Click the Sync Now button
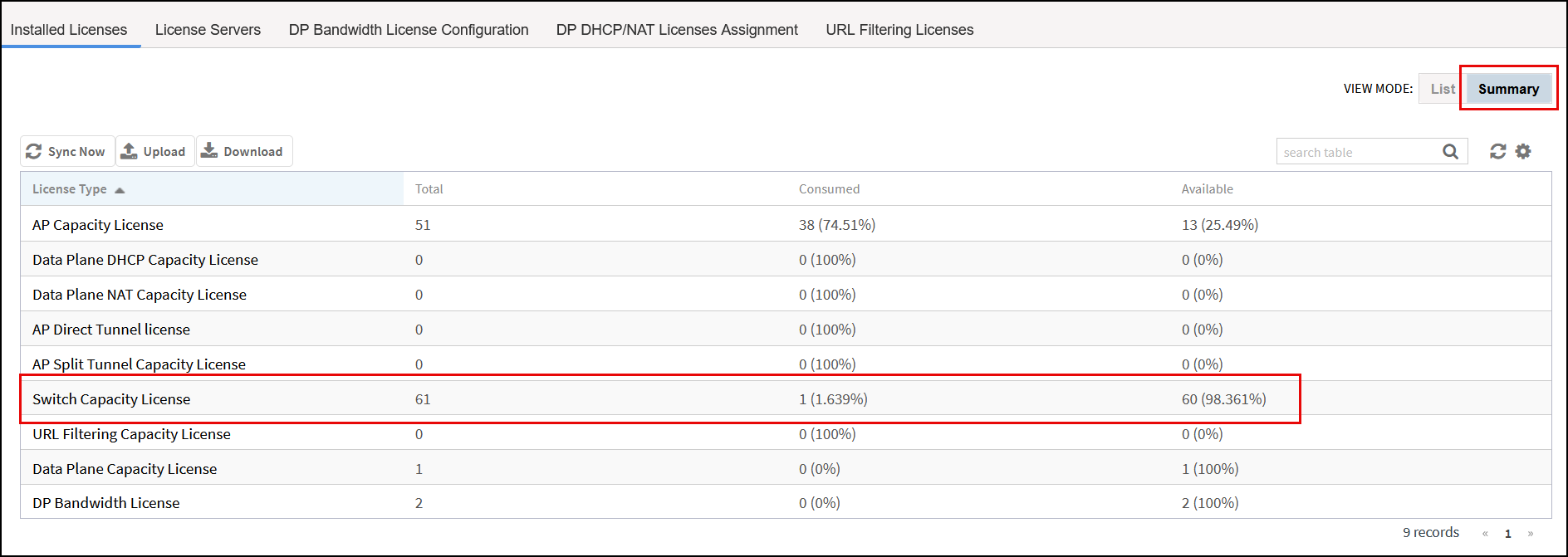1568x557 pixels. point(67,151)
